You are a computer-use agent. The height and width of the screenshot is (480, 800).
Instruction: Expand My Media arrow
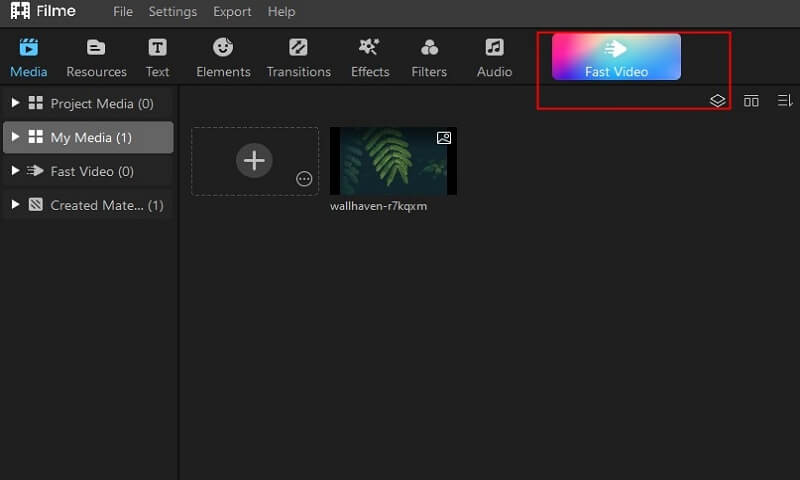tap(15, 137)
